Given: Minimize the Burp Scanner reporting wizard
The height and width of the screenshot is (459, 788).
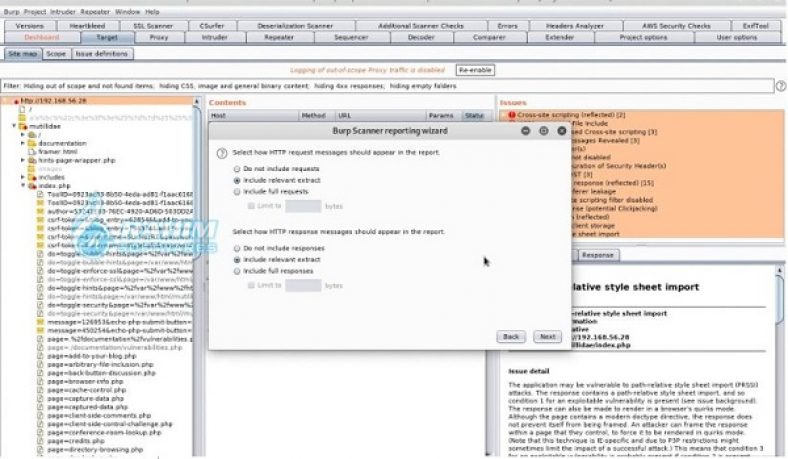Looking at the screenshot, I should point(526,131).
